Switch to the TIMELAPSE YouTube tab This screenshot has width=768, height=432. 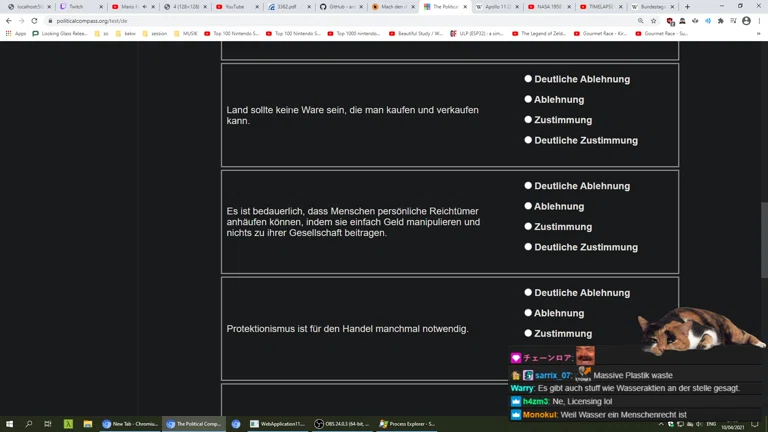tap(601, 7)
